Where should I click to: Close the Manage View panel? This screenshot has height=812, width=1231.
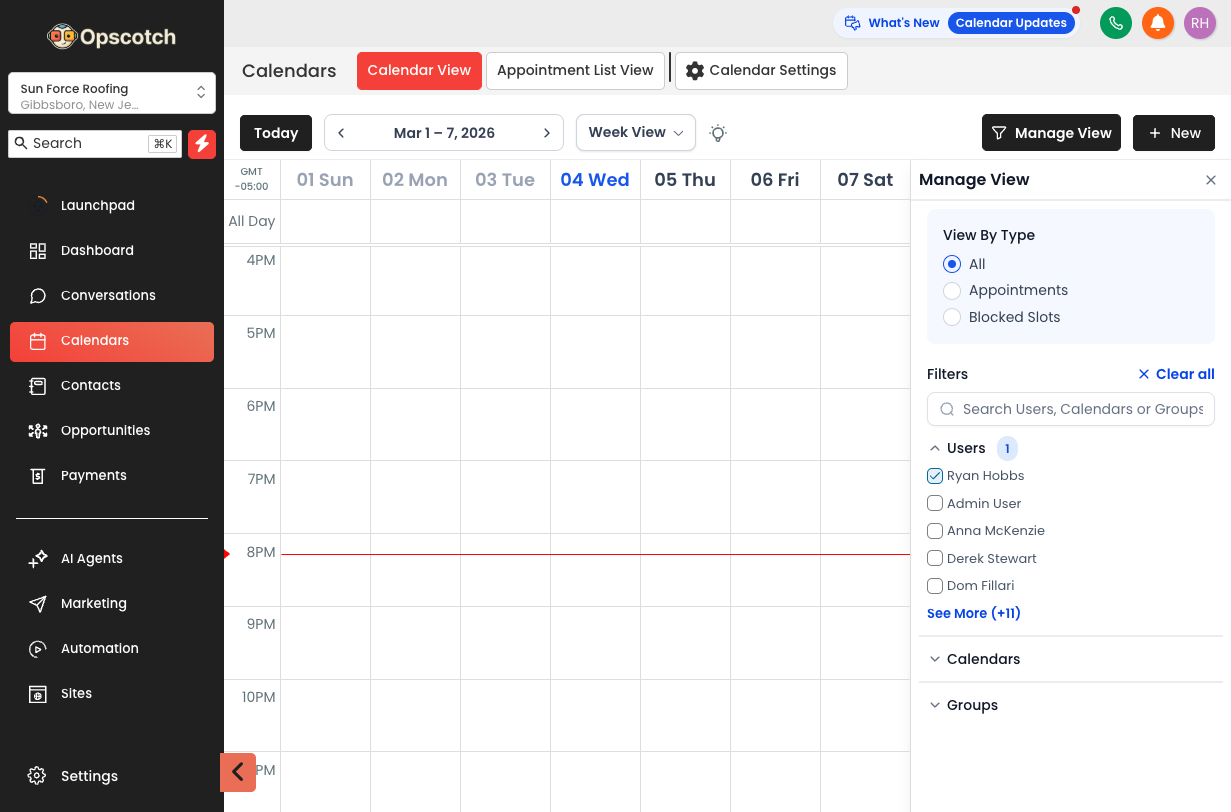click(1210, 180)
